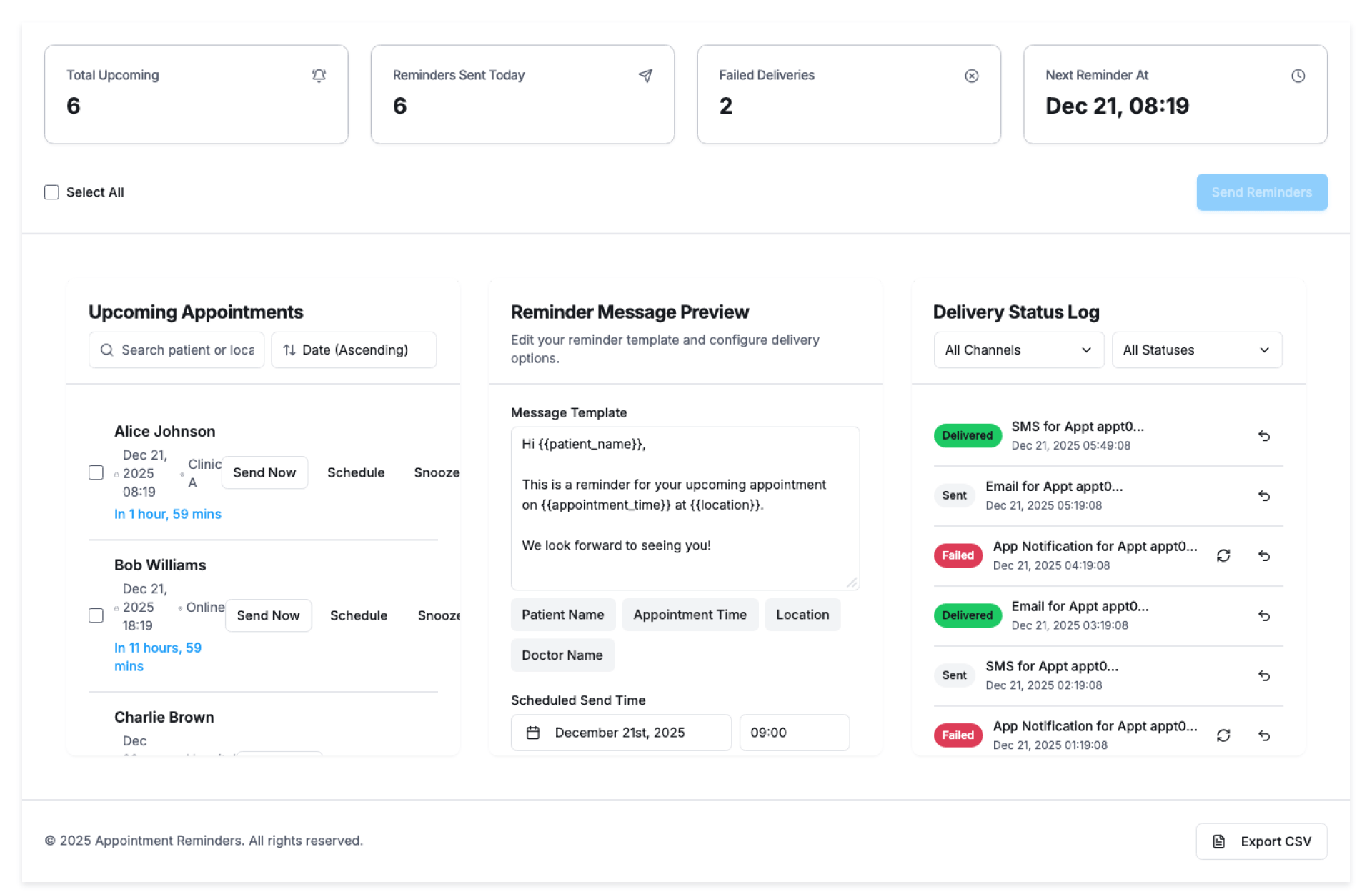Expand the All Statuses filter
Viewport: 1372px width, 892px height.
pos(1196,350)
